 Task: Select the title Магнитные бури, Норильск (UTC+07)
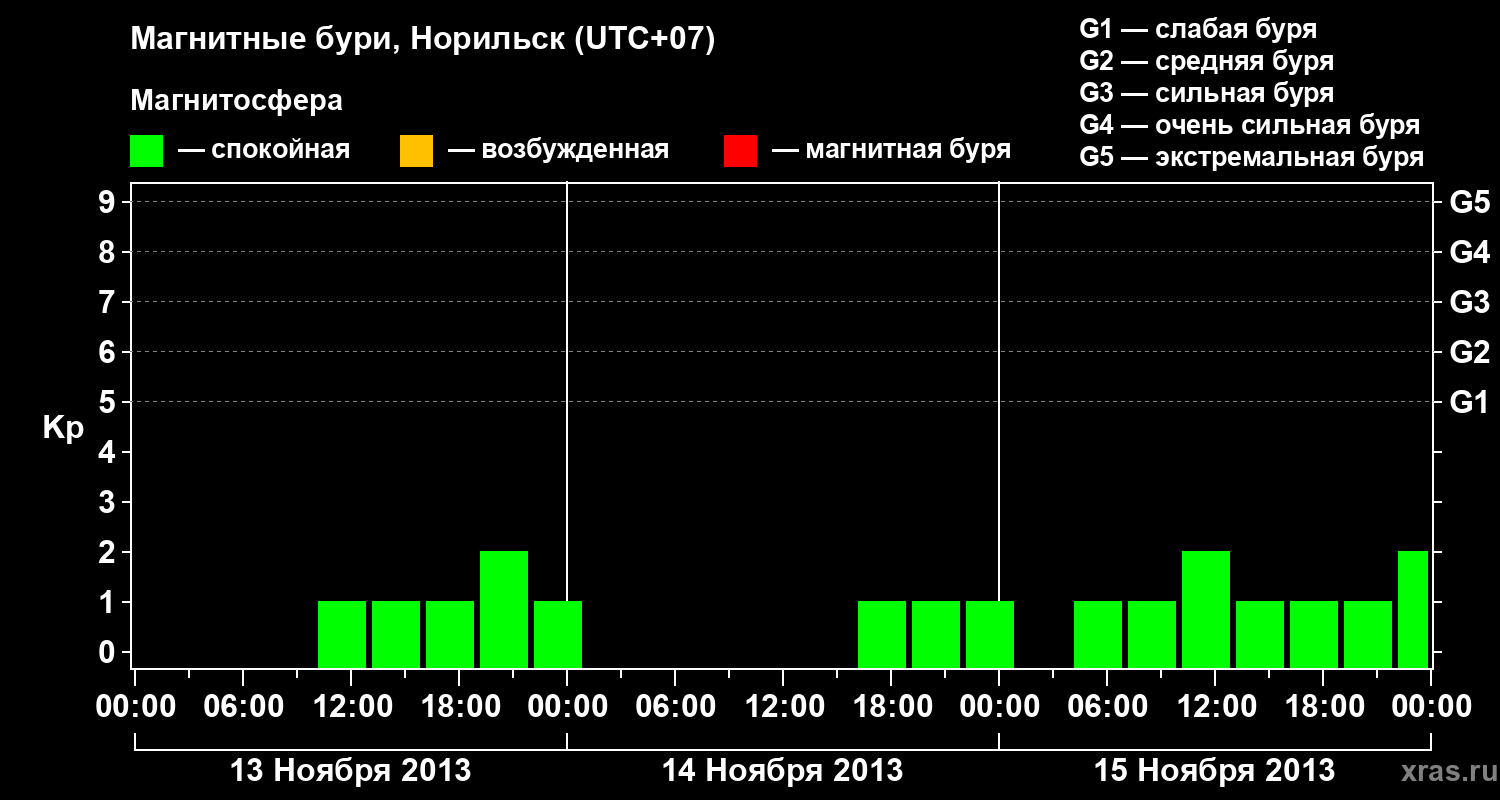[x=423, y=40]
